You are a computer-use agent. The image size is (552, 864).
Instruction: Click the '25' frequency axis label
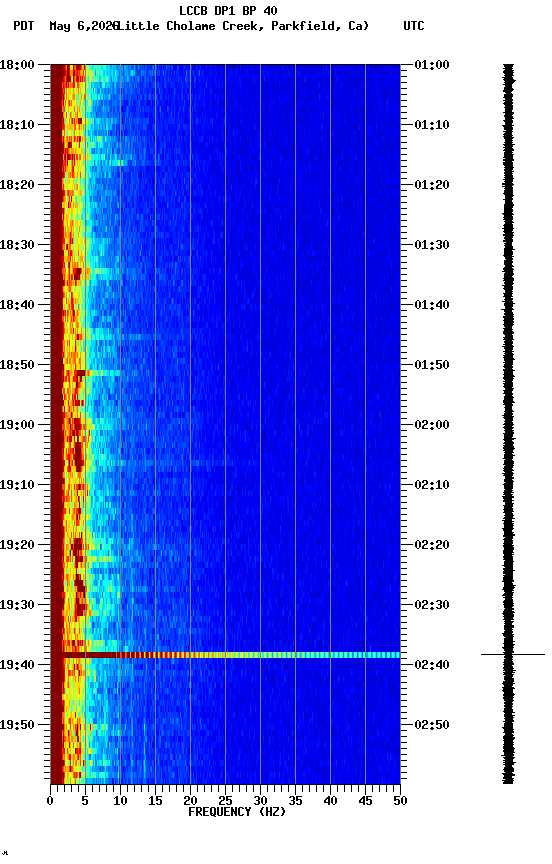tap(225, 801)
